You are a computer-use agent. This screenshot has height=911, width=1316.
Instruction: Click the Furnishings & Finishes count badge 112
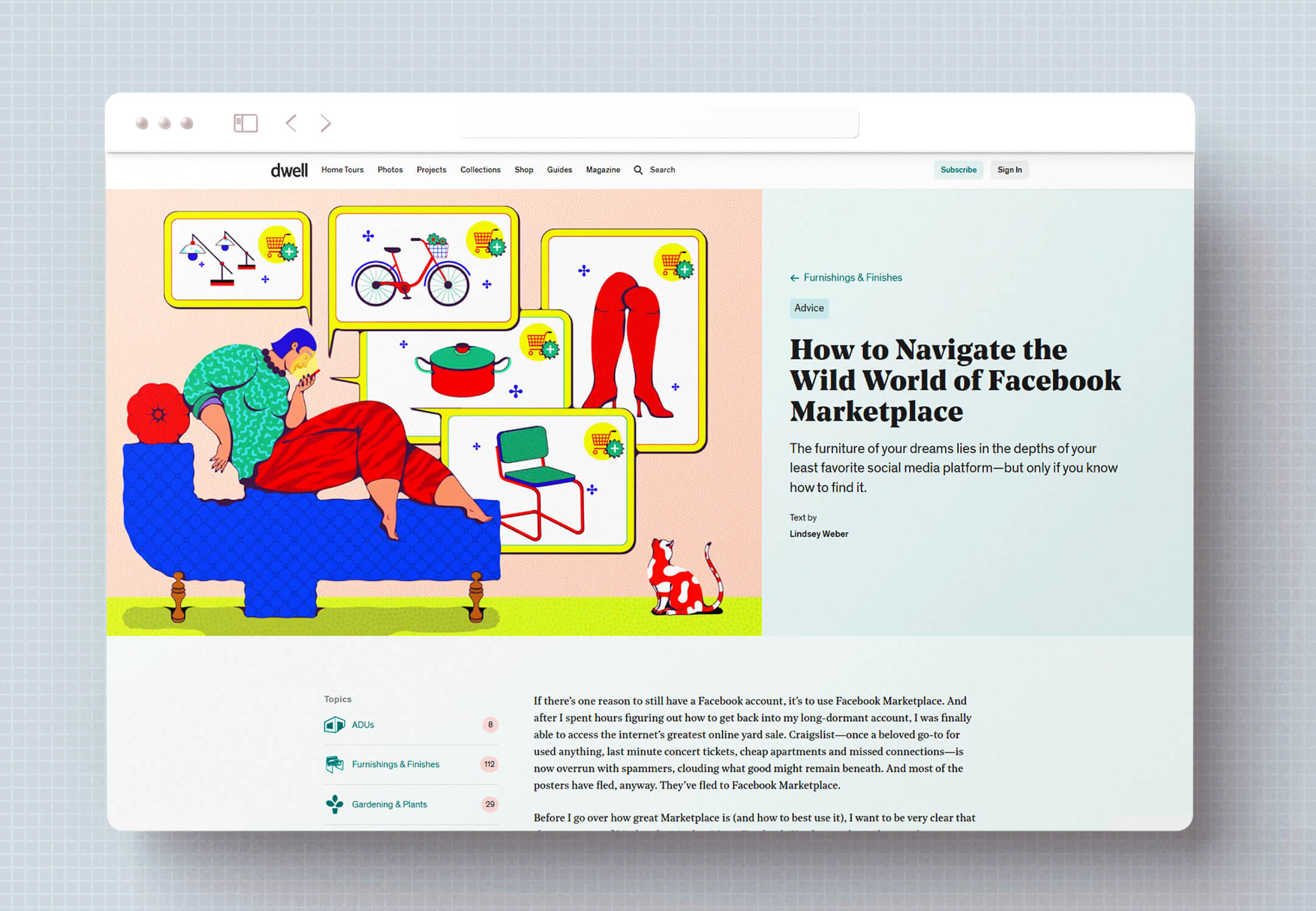point(490,764)
